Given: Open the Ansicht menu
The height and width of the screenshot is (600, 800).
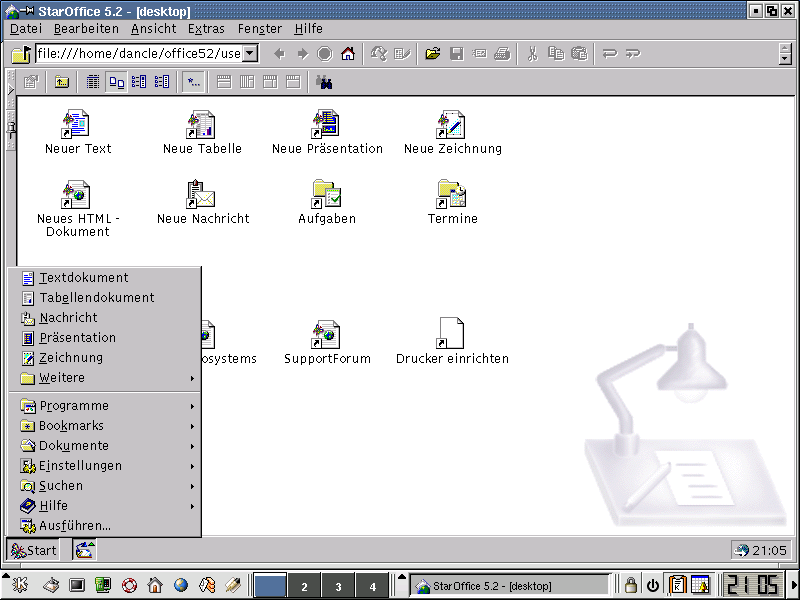Looking at the screenshot, I should (154, 29).
